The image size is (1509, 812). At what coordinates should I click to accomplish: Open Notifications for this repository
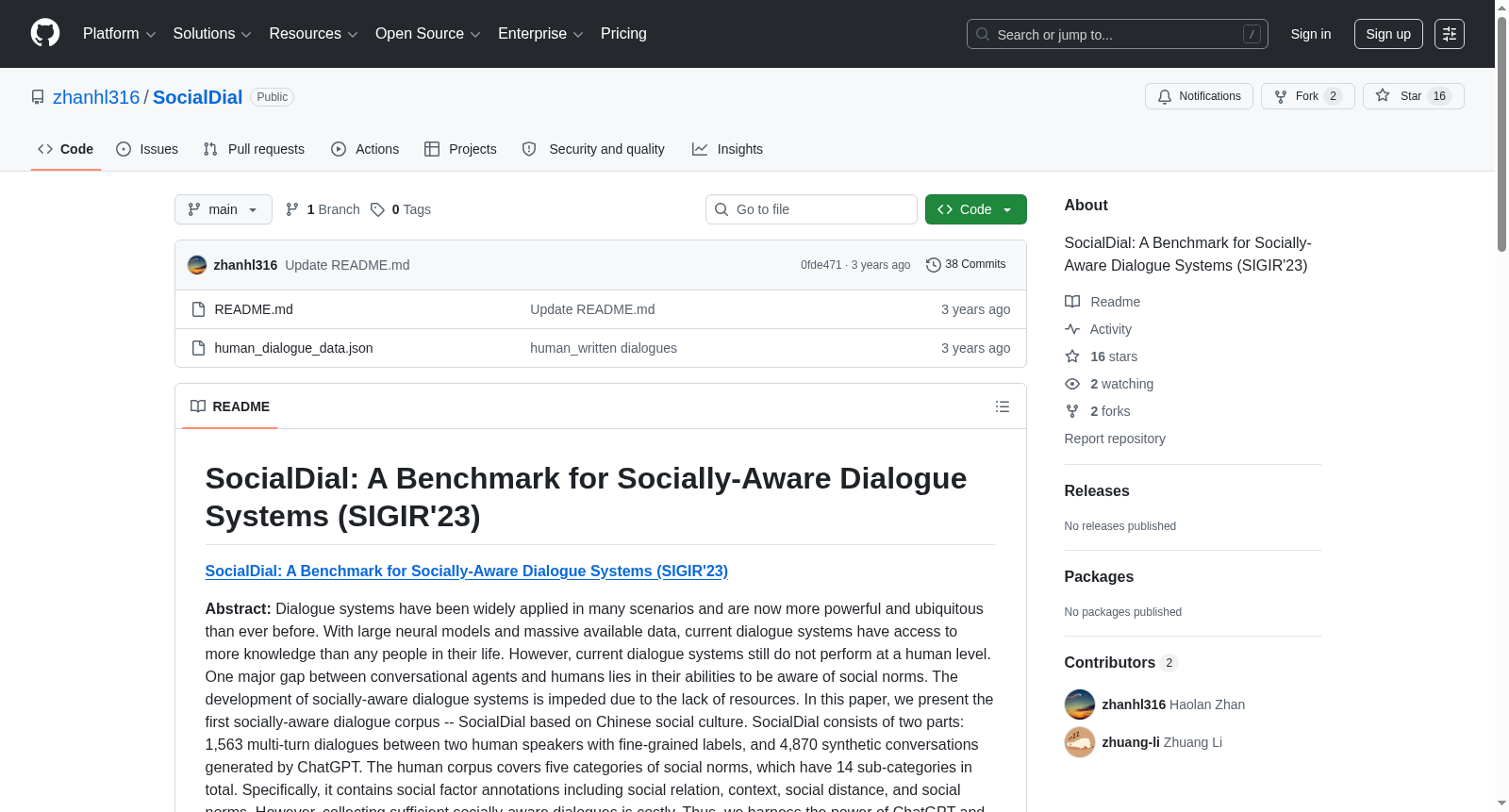tap(1199, 96)
